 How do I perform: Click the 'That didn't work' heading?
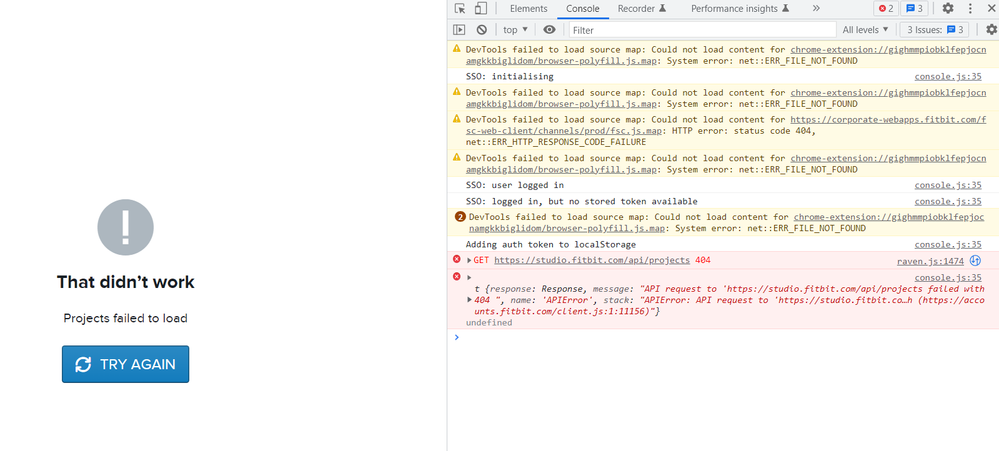click(126, 282)
